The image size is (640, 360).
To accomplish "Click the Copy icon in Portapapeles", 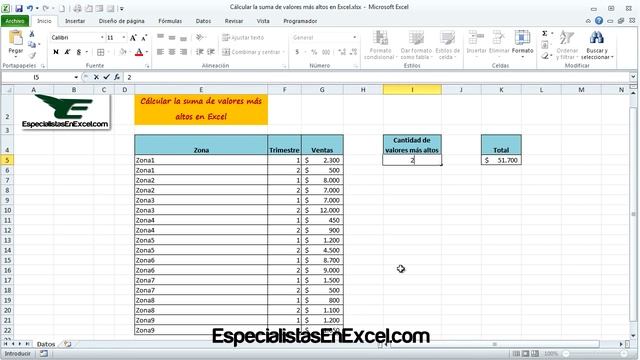I will (x=32, y=44).
